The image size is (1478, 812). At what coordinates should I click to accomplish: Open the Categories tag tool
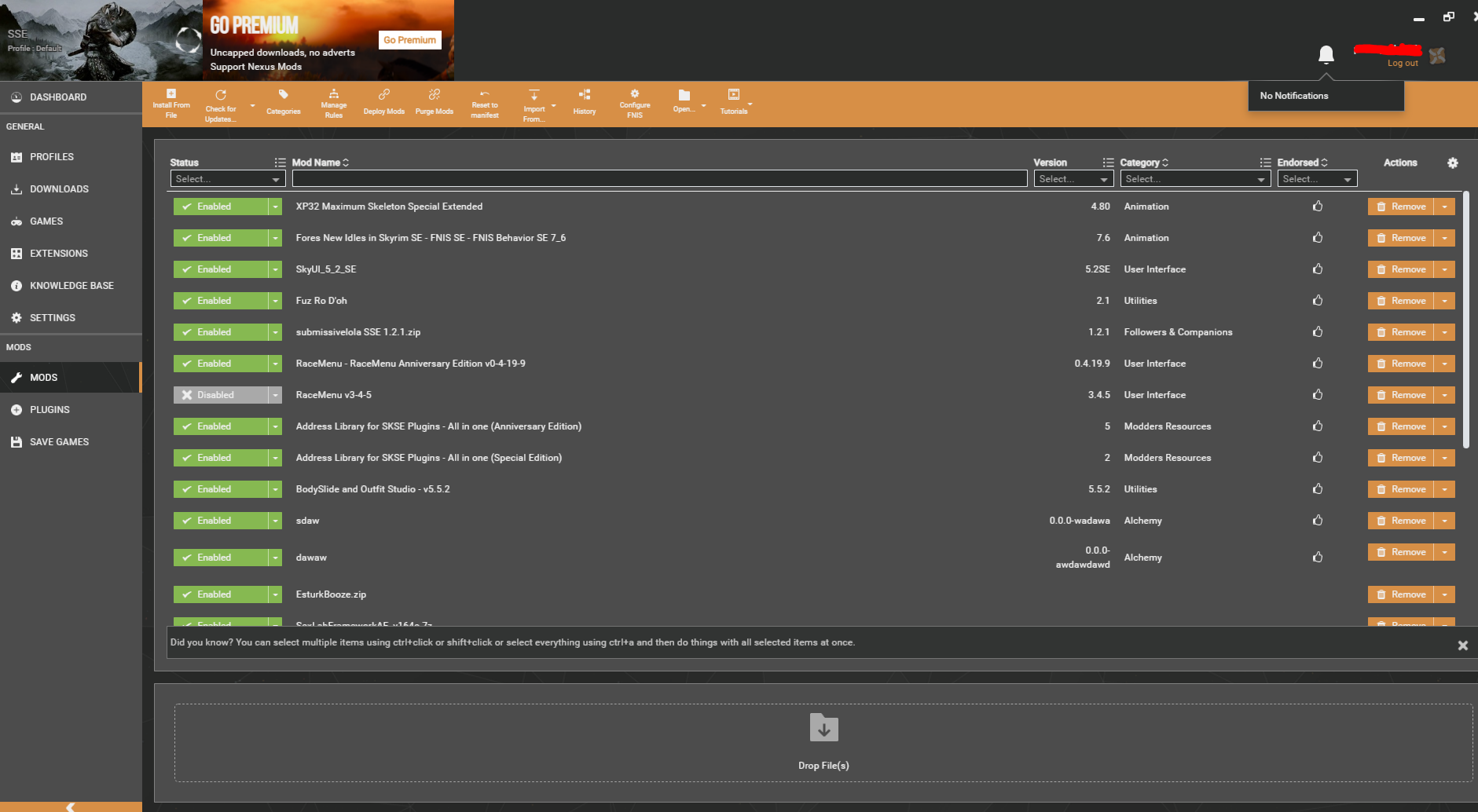283,103
